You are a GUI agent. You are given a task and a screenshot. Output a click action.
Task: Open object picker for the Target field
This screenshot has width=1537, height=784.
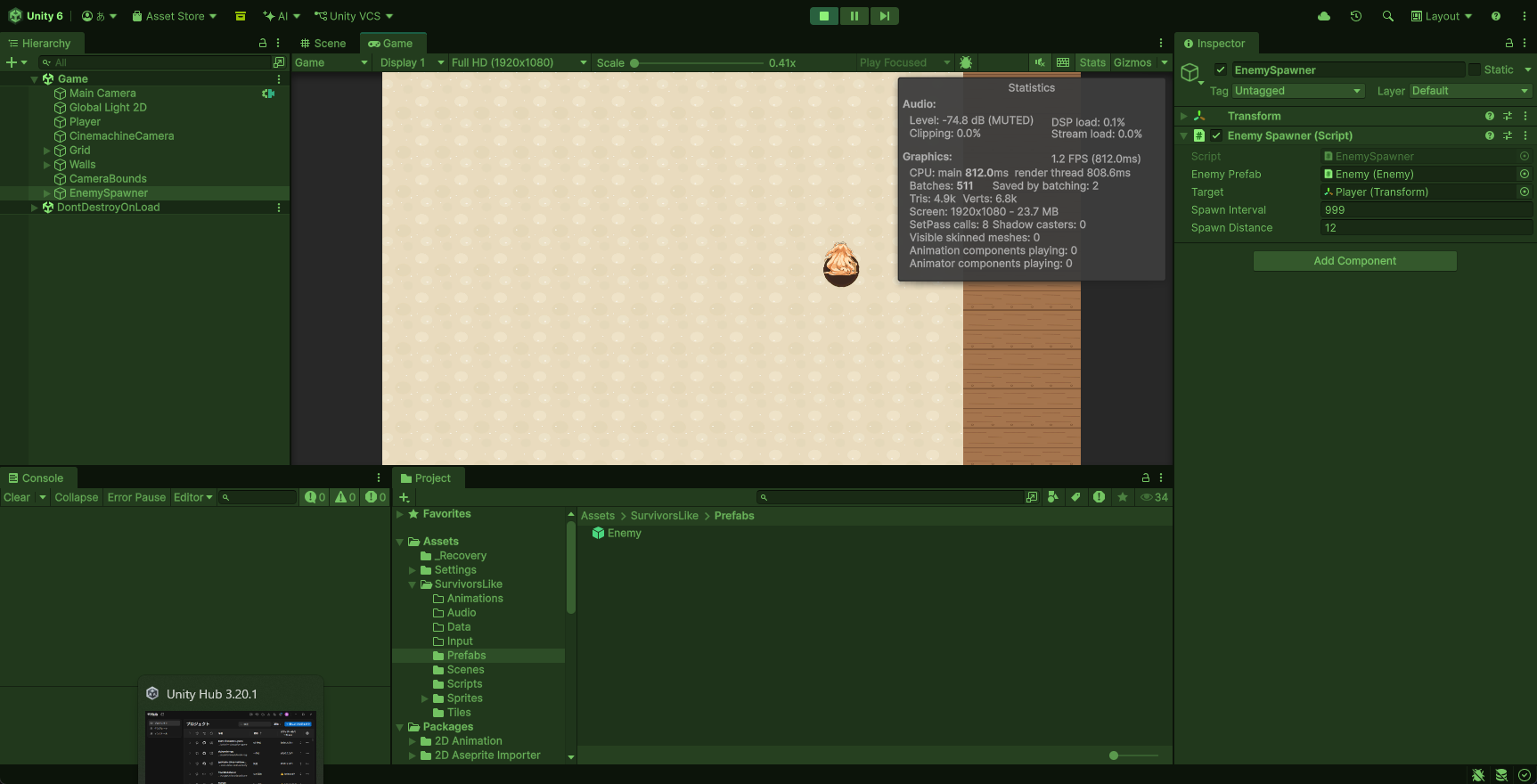pyautogui.click(x=1525, y=192)
